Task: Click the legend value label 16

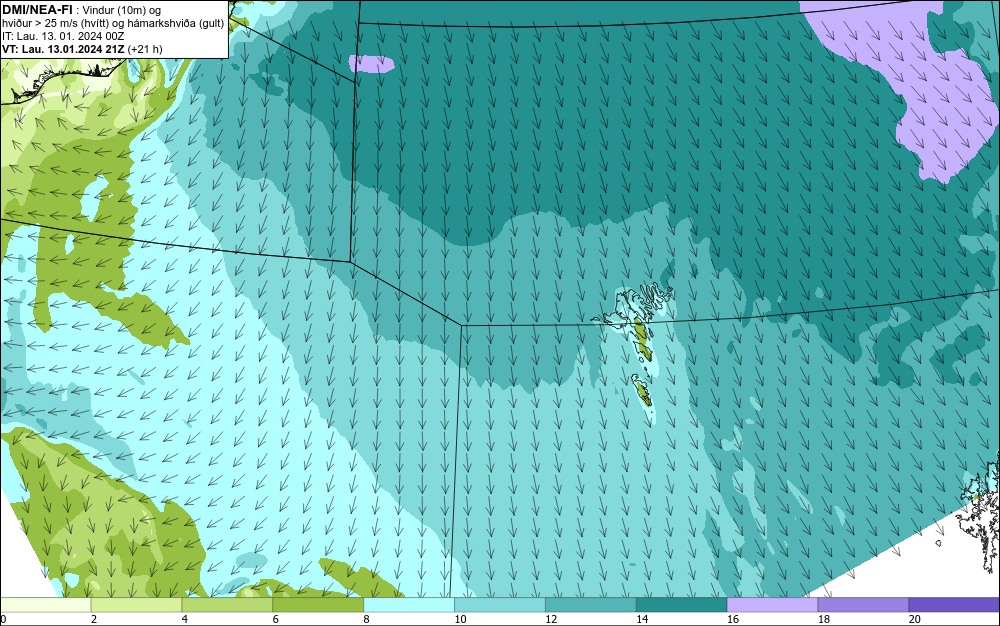Action: pos(733,619)
